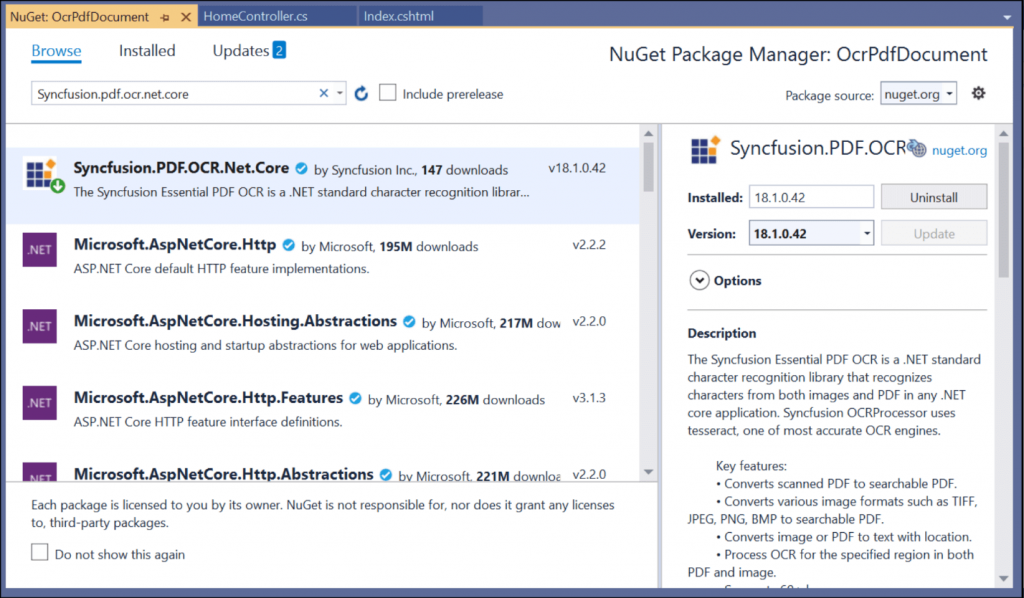
Task: Select the .NET icon for Microsoft.AspNetCore.Http
Action: pos(39,249)
